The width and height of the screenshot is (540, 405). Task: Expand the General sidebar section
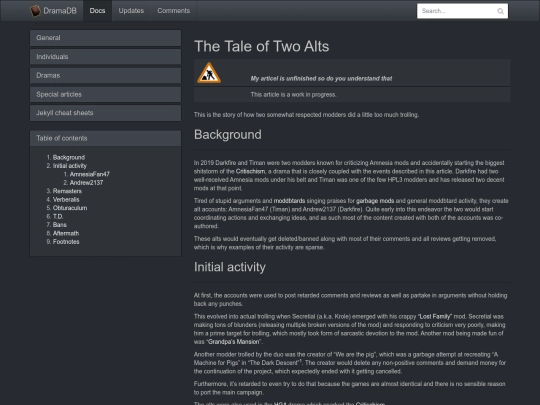tap(105, 38)
